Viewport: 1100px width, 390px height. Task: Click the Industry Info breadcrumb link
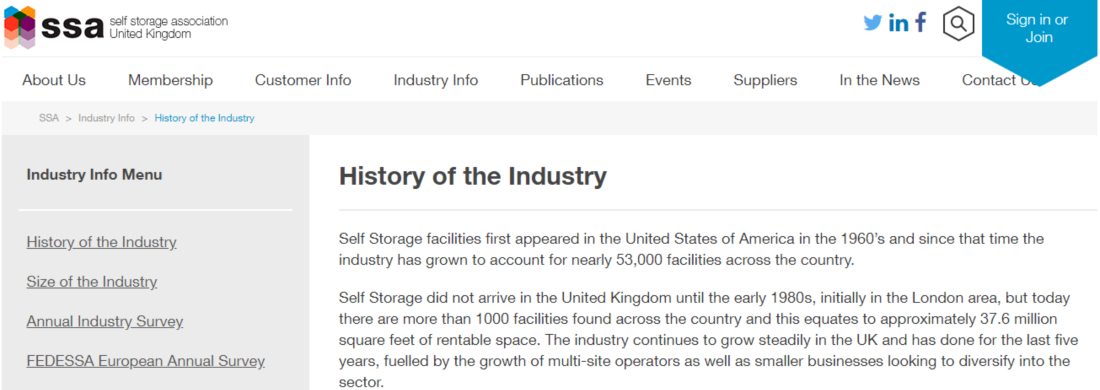click(x=107, y=118)
